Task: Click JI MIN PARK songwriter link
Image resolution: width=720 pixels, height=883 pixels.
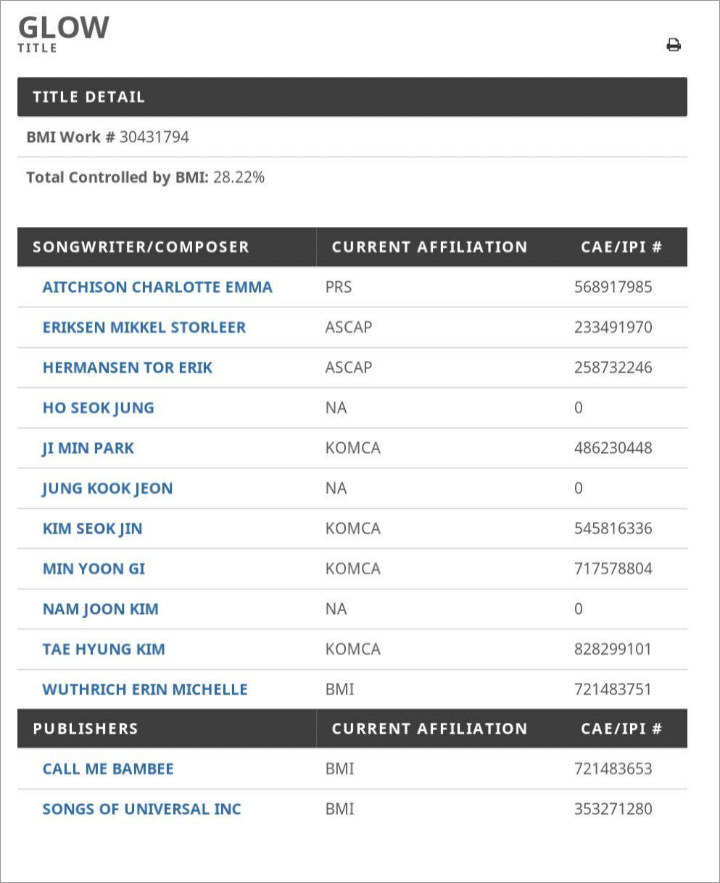Action: pyautogui.click(x=88, y=448)
